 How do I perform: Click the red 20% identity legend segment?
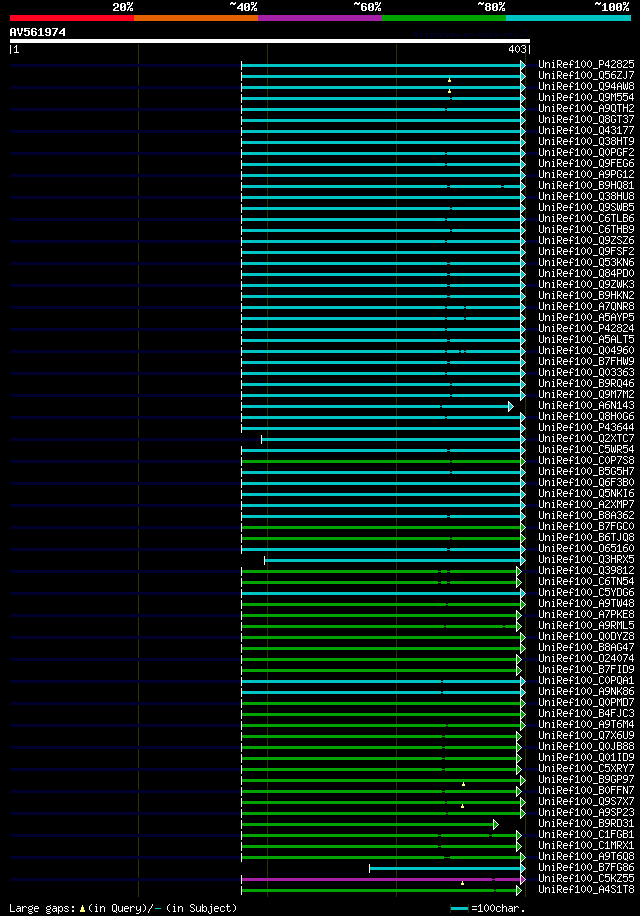click(x=72, y=18)
